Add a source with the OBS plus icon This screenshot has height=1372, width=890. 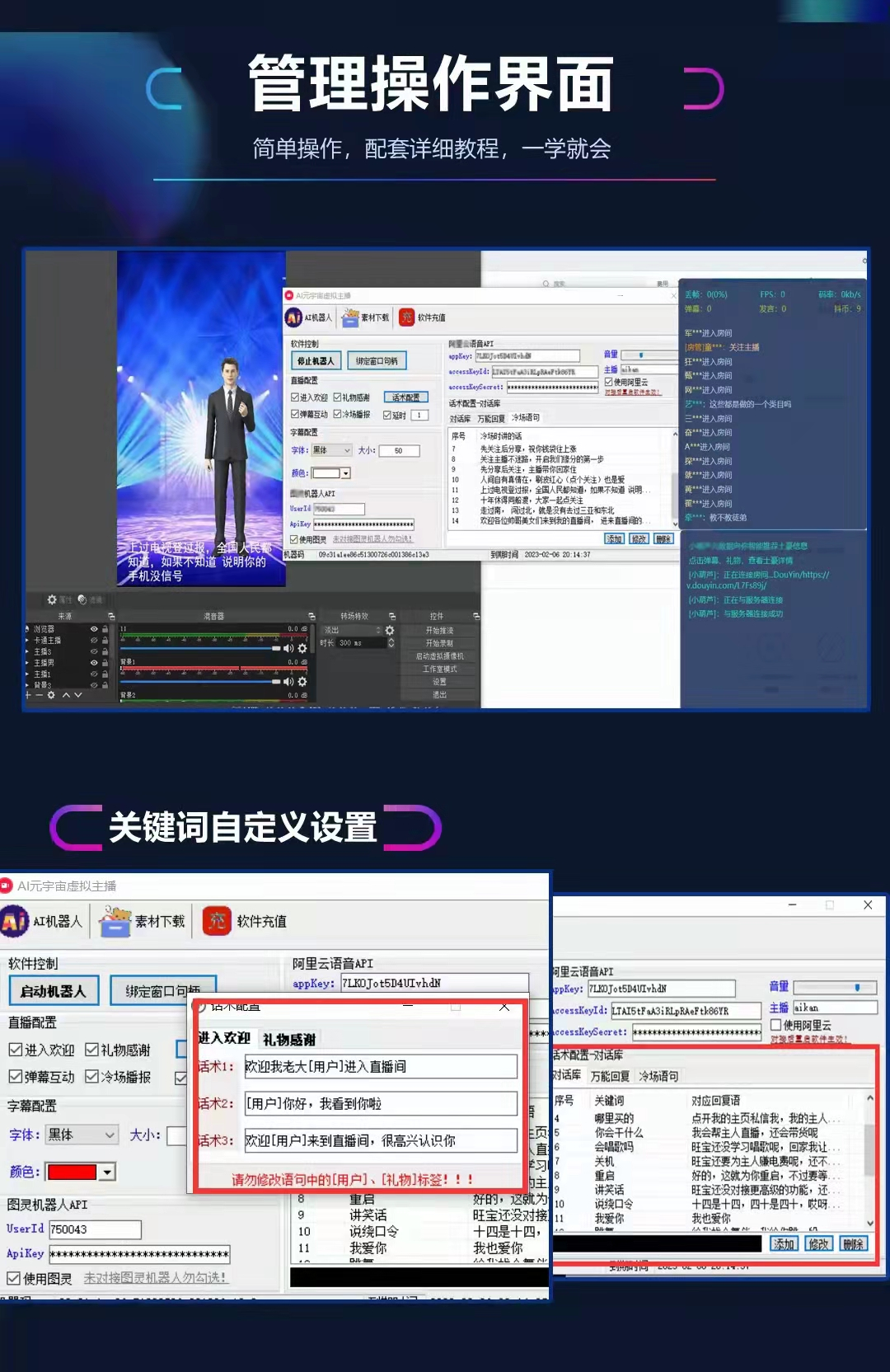(x=28, y=695)
